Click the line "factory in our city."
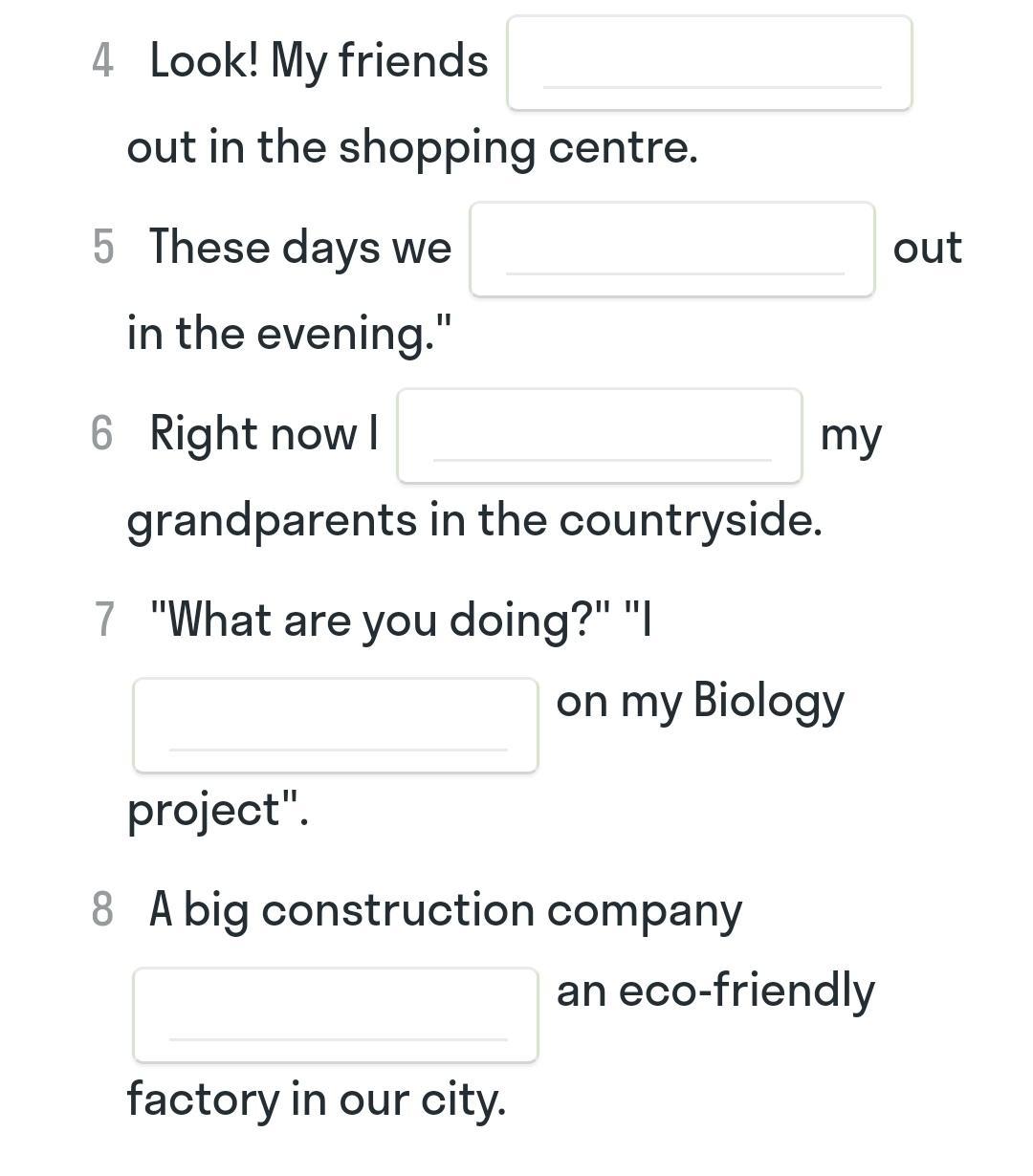 tap(316, 1099)
